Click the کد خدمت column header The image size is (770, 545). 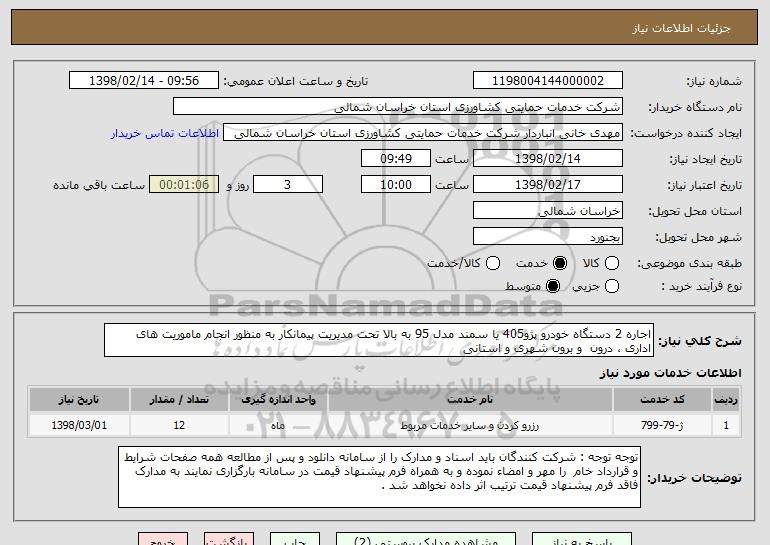(x=662, y=400)
